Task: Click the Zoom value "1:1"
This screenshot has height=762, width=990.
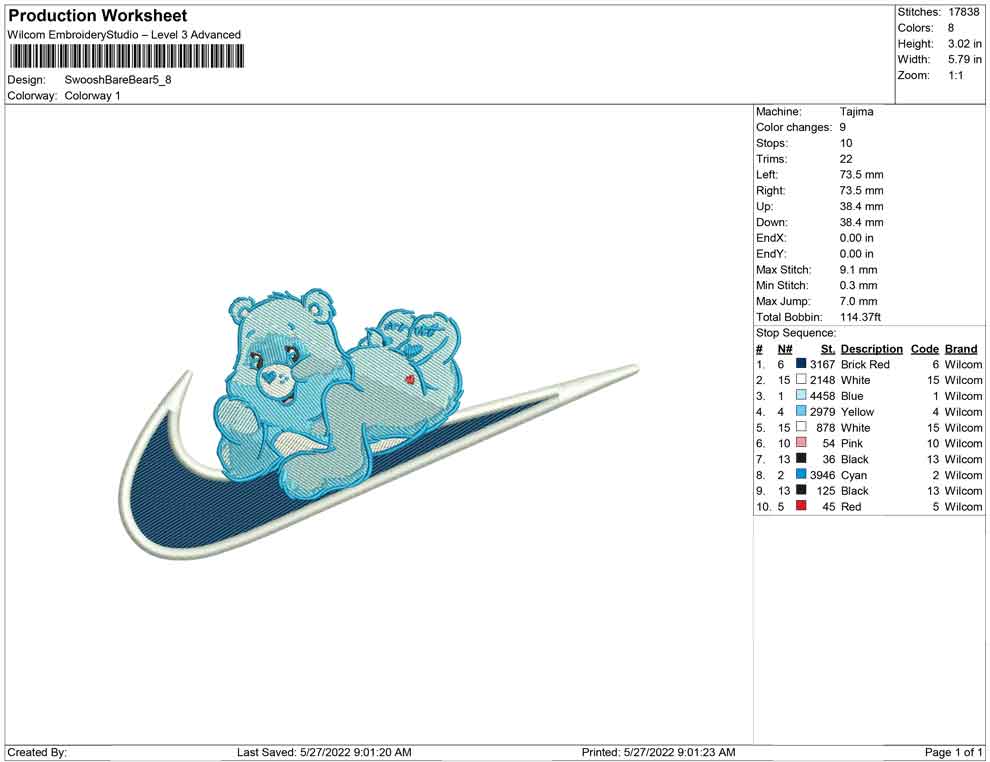Action: pyautogui.click(x=956, y=75)
